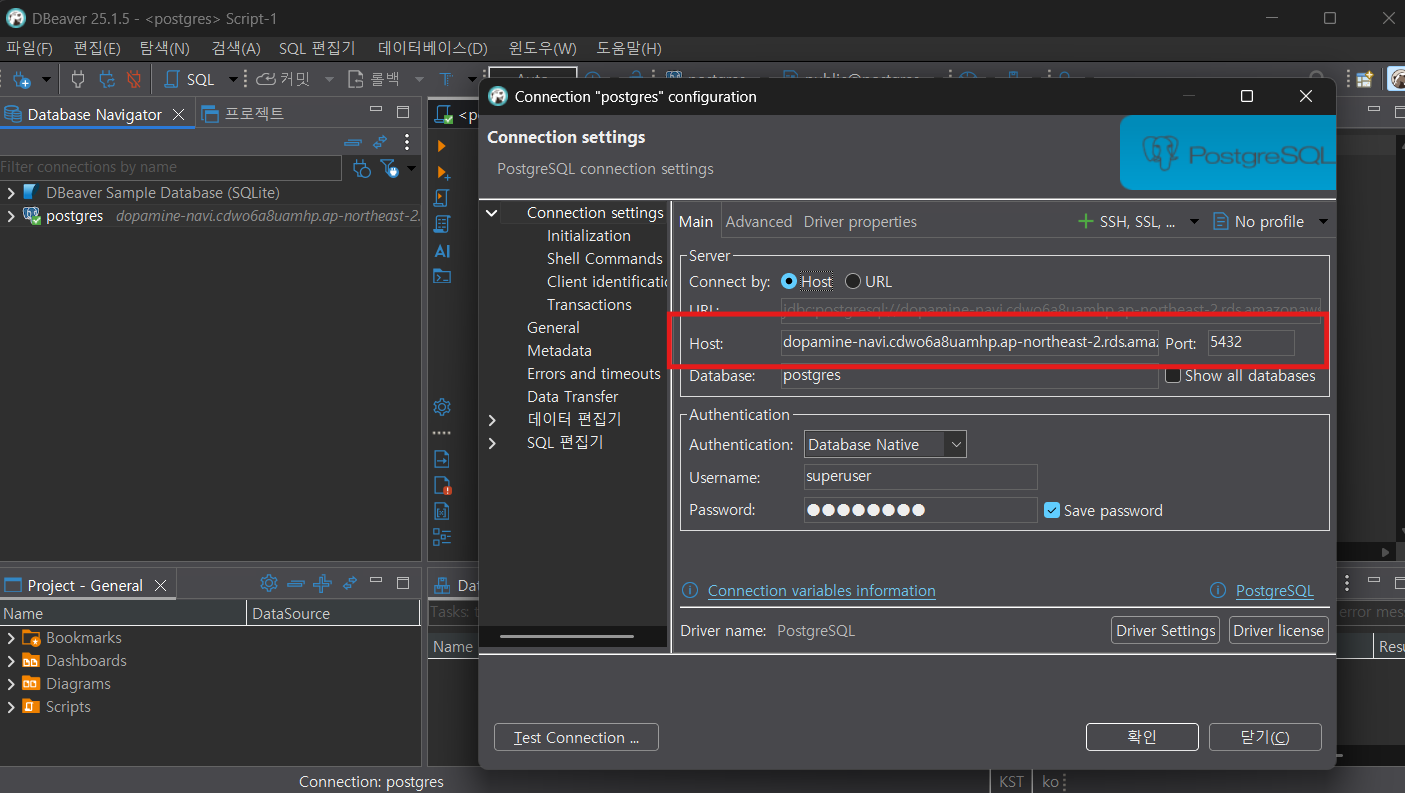Expand the 데이터 편집기 tree node
Viewport: 1405px width, 793px height.
pos(491,419)
